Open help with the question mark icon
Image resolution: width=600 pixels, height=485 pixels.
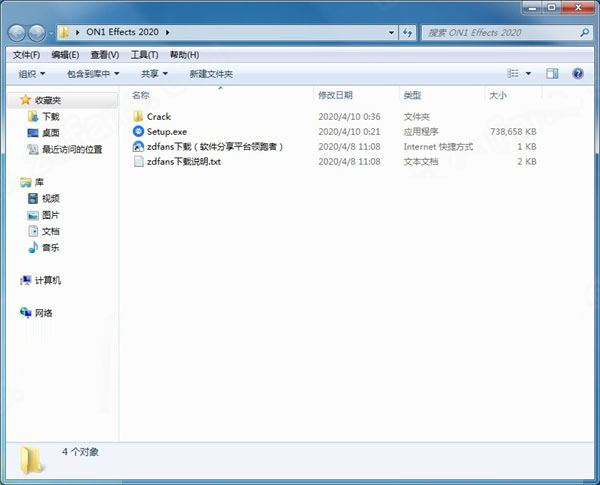(x=577, y=73)
